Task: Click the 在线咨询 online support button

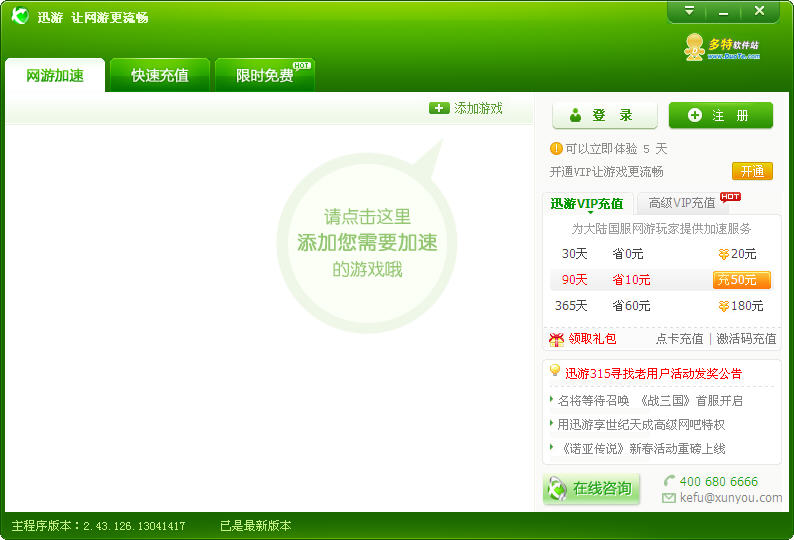Action: [x=591, y=489]
